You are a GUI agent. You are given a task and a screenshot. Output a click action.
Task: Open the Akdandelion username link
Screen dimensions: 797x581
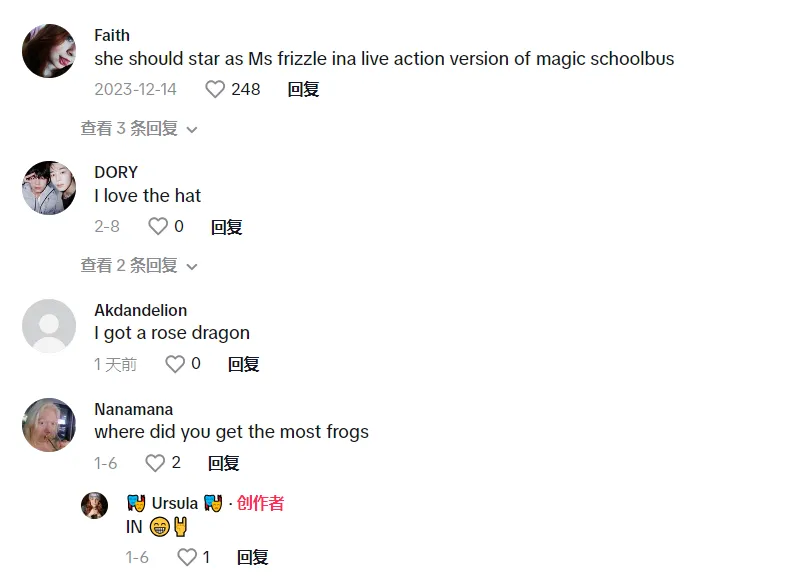pos(141,310)
